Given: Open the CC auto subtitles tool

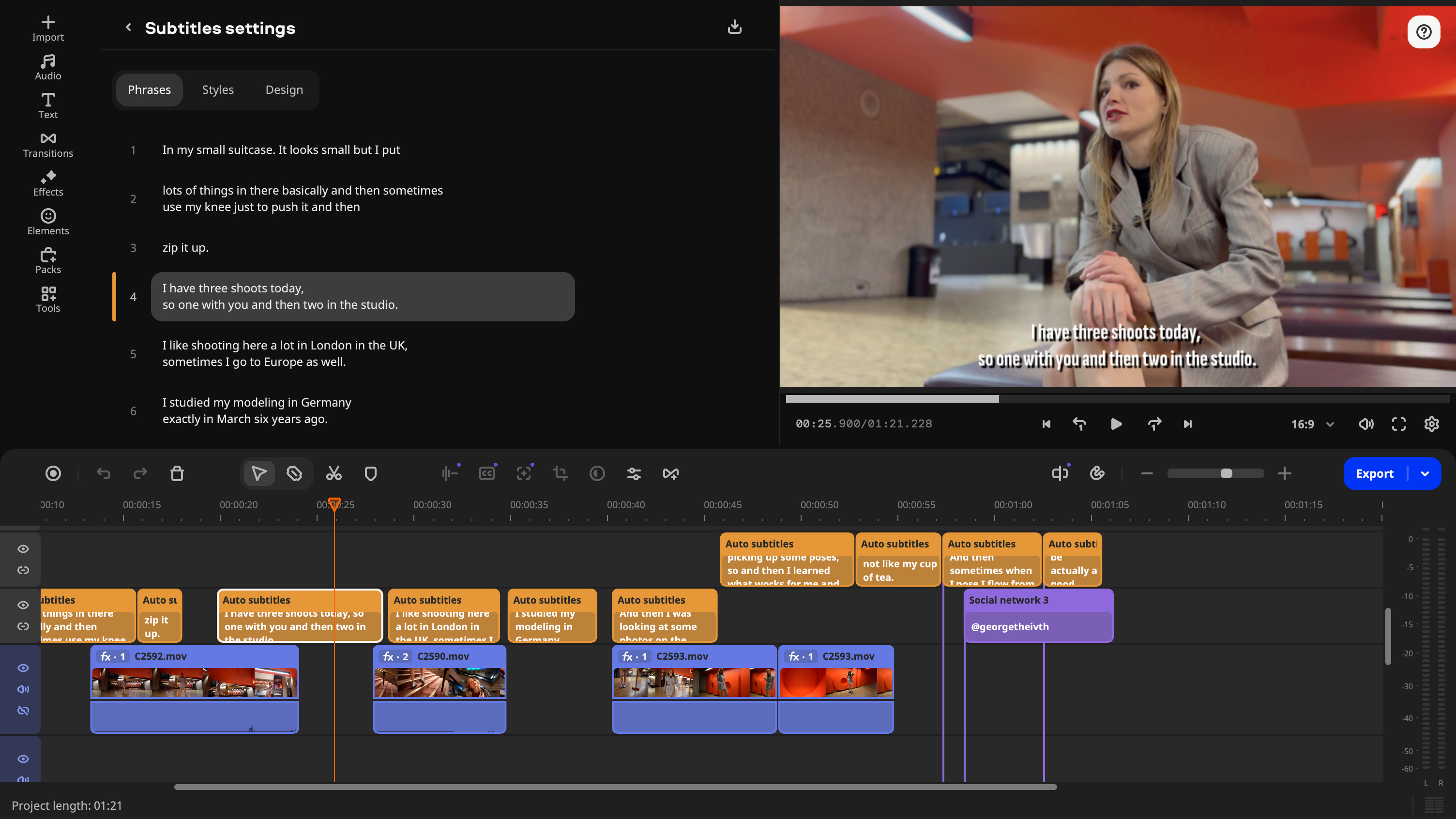Looking at the screenshot, I should (x=486, y=474).
